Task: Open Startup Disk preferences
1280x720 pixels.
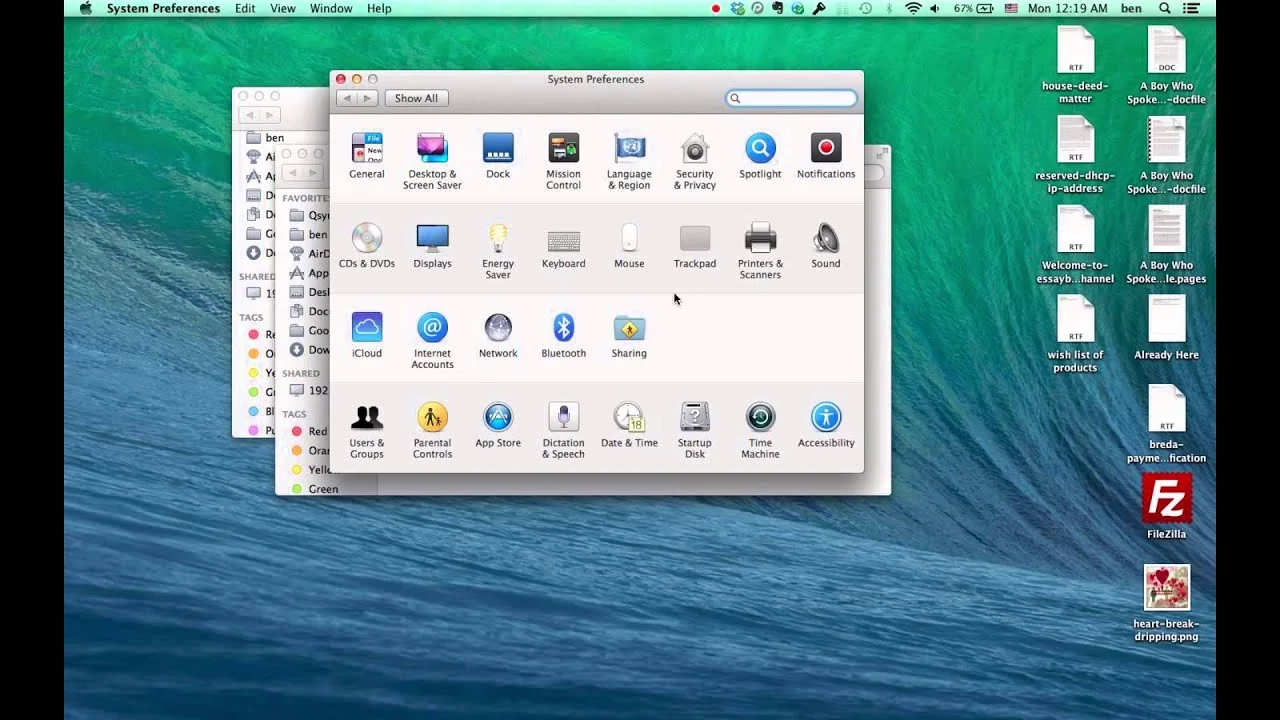Action: 695,430
